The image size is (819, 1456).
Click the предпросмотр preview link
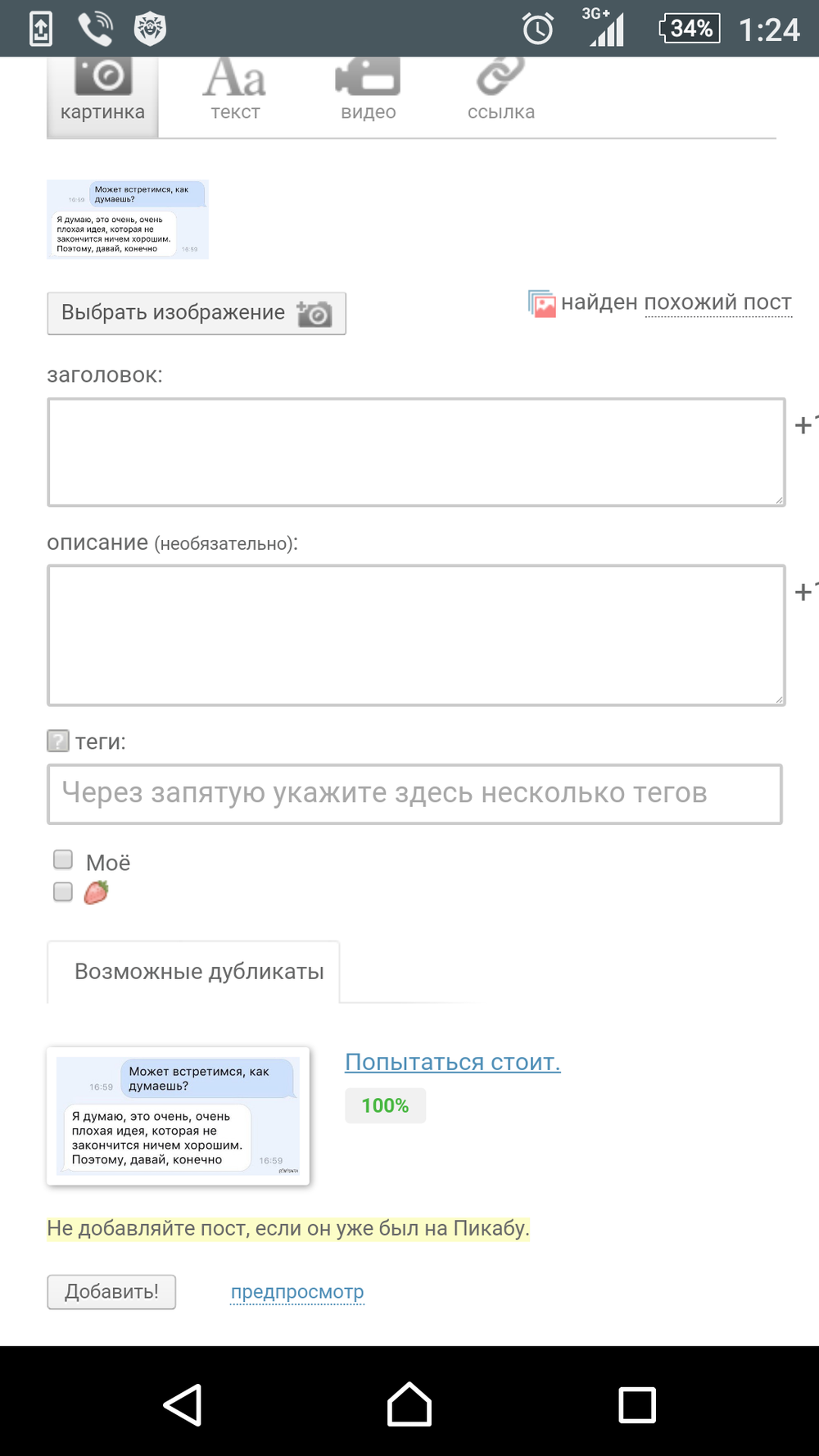(297, 1292)
